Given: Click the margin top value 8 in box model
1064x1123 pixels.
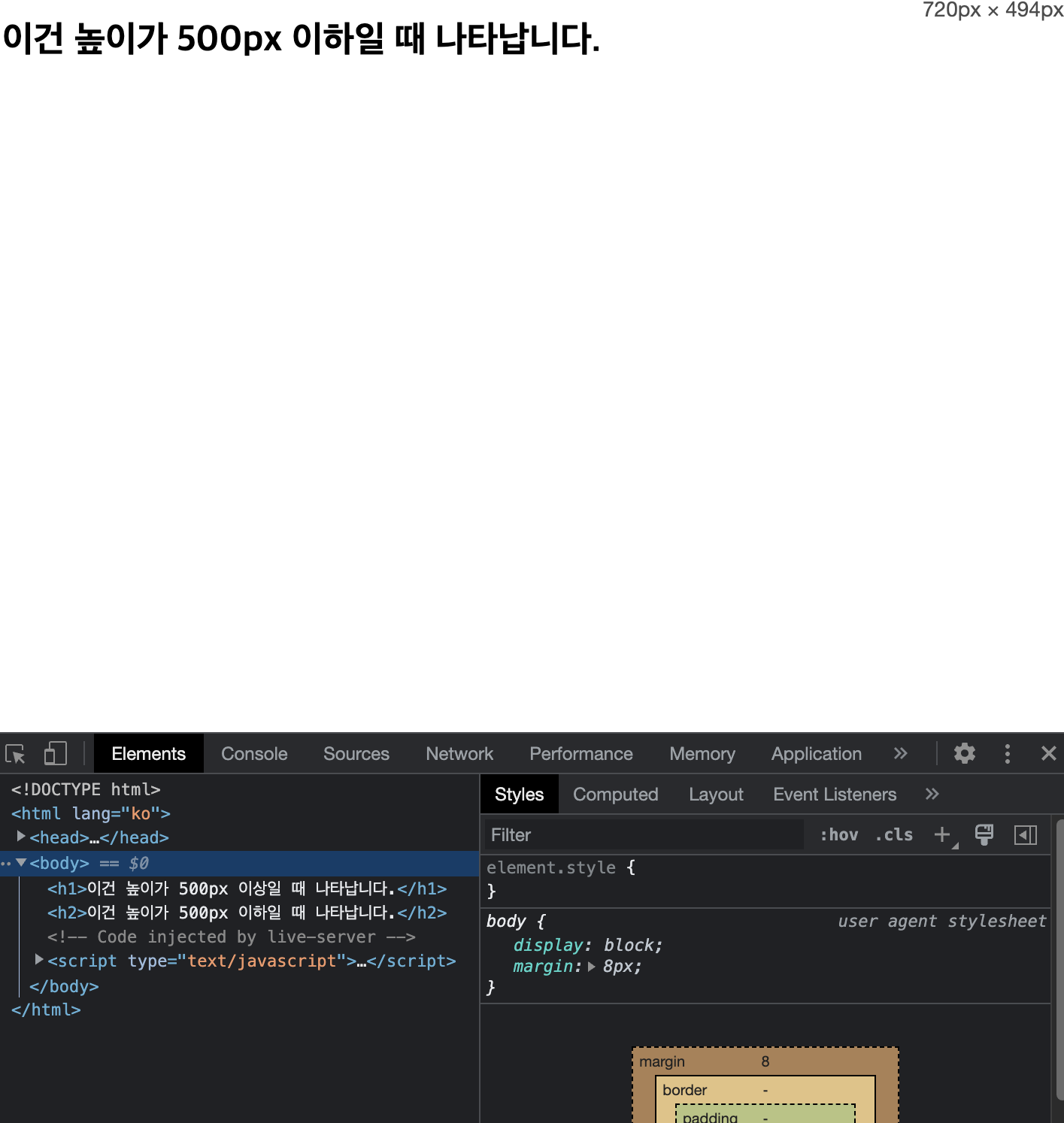Looking at the screenshot, I should 765,1061.
